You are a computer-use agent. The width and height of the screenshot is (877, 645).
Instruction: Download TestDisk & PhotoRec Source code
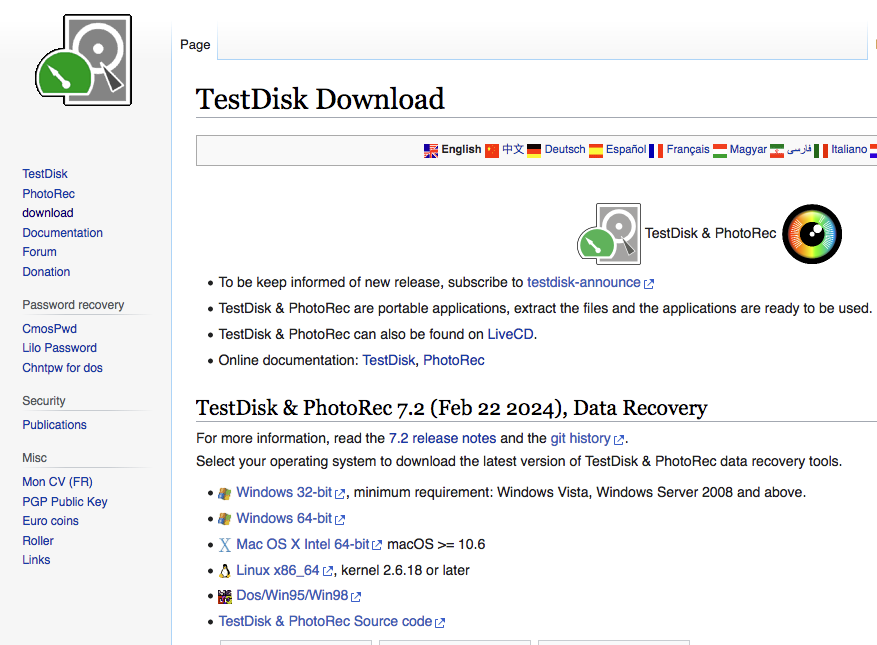click(x=326, y=622)
